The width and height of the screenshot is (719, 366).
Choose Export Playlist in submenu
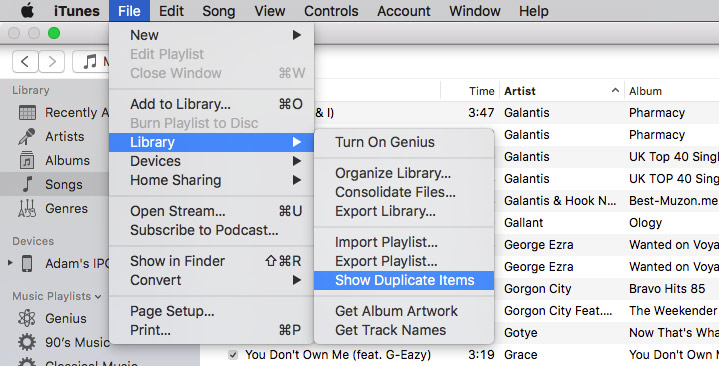[x=404, y=261]
